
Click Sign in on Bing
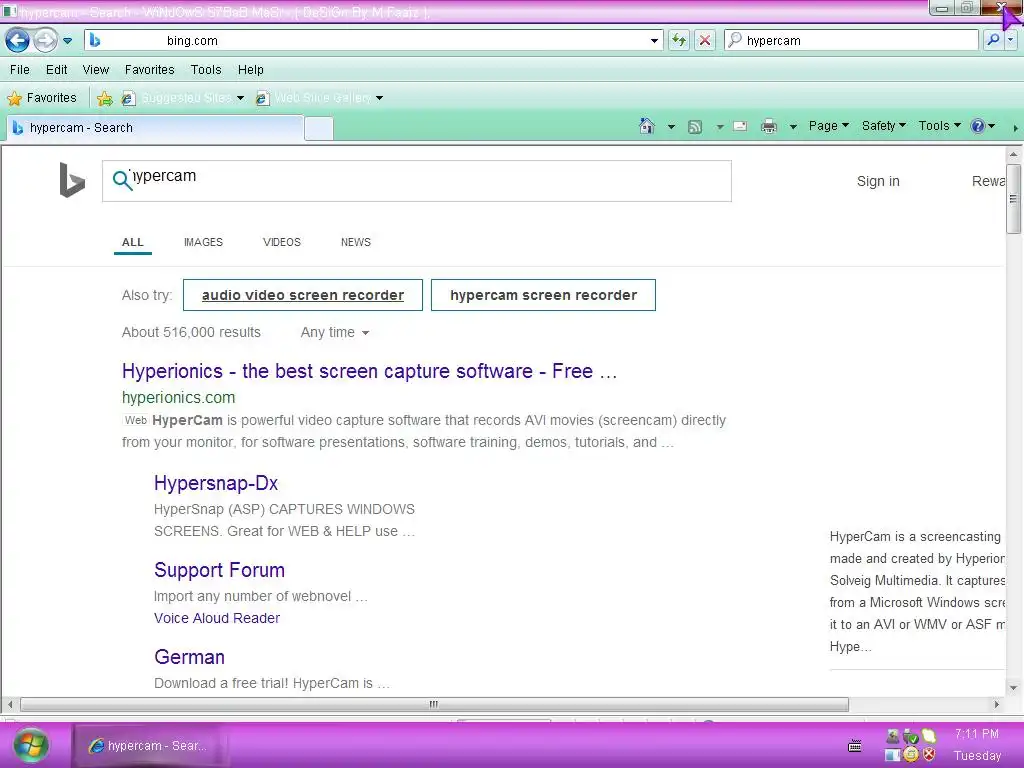[x=878, y=182]
